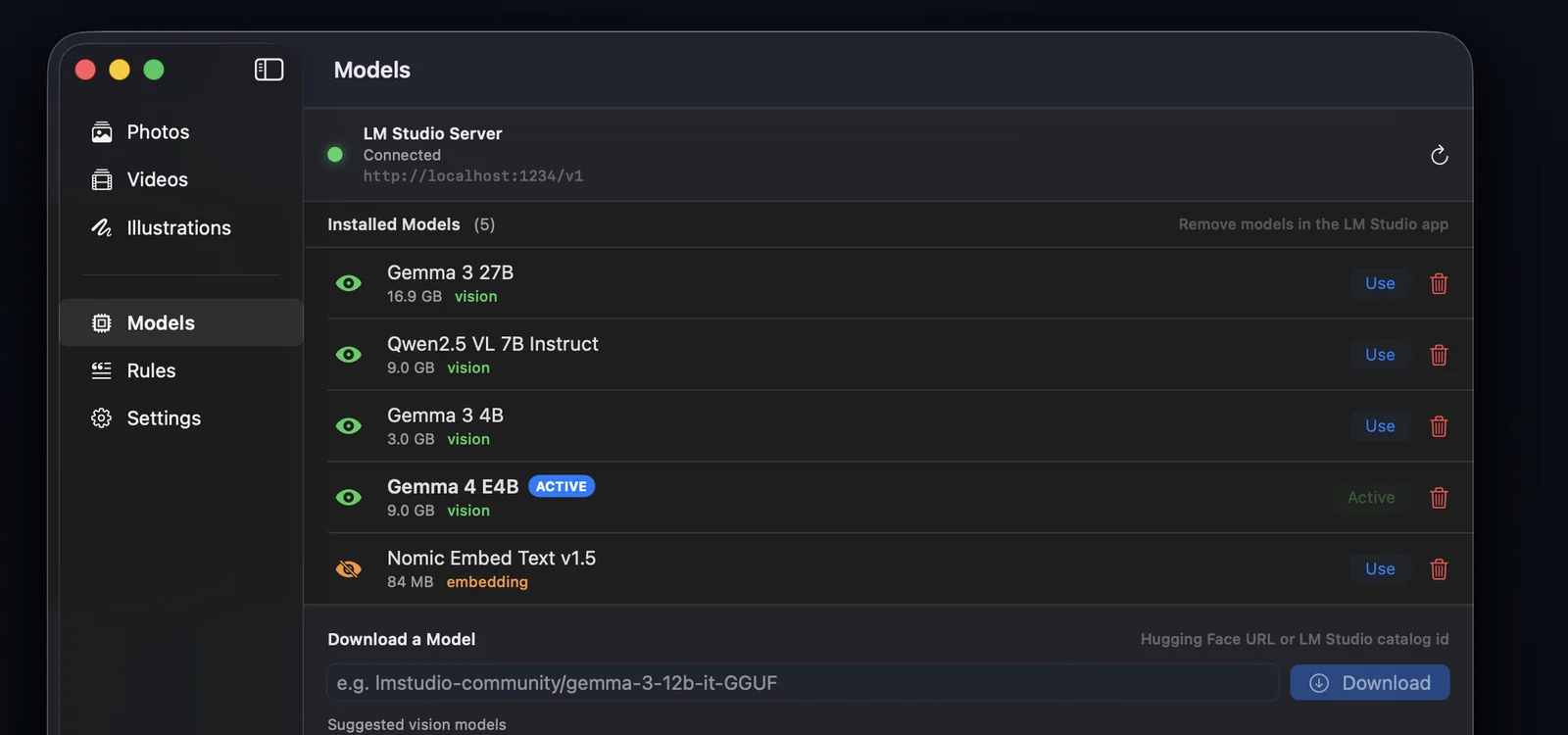The height and width of the screenshot is (735, 1568).
Task: Click the Active button for Gemma 4 E4B
Action: pos(1371,498)
